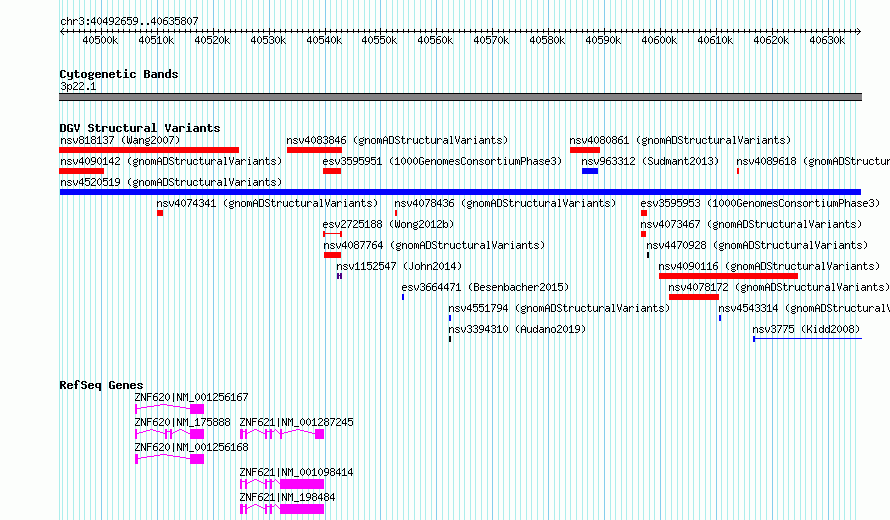Click the nsv4520519 variant label
Screen dimensions: 890x520
click(x=171, y=182)
